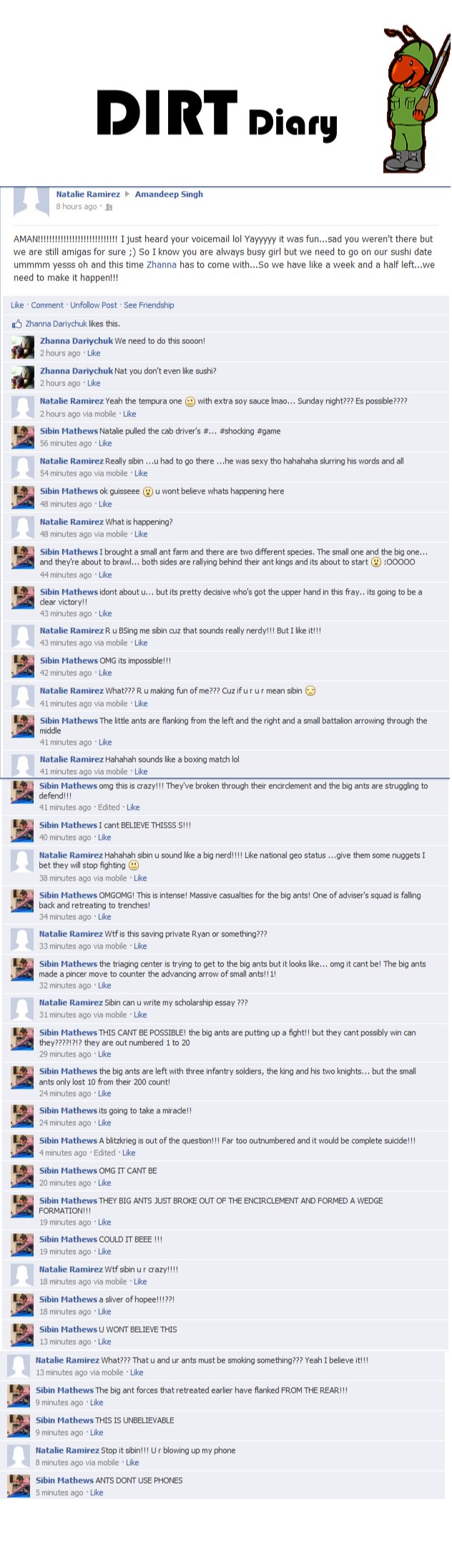
Task: Like the original post to Amandeep Singh
Action: click(17, 305)
